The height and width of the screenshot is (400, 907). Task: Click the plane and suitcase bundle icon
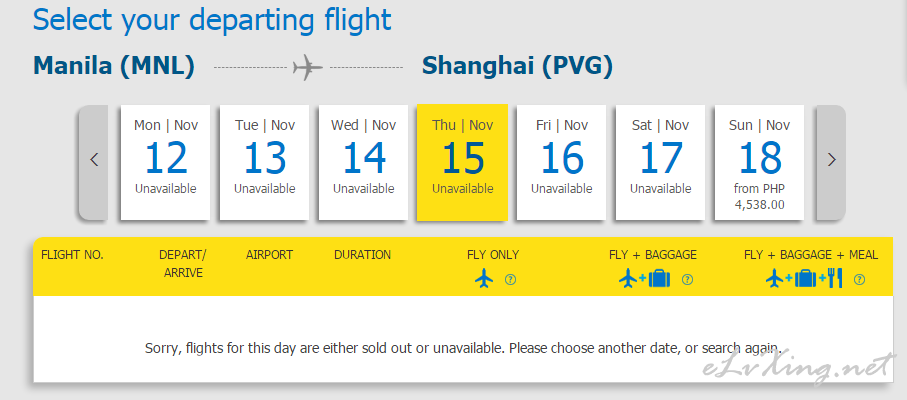(x=644, y=279)
